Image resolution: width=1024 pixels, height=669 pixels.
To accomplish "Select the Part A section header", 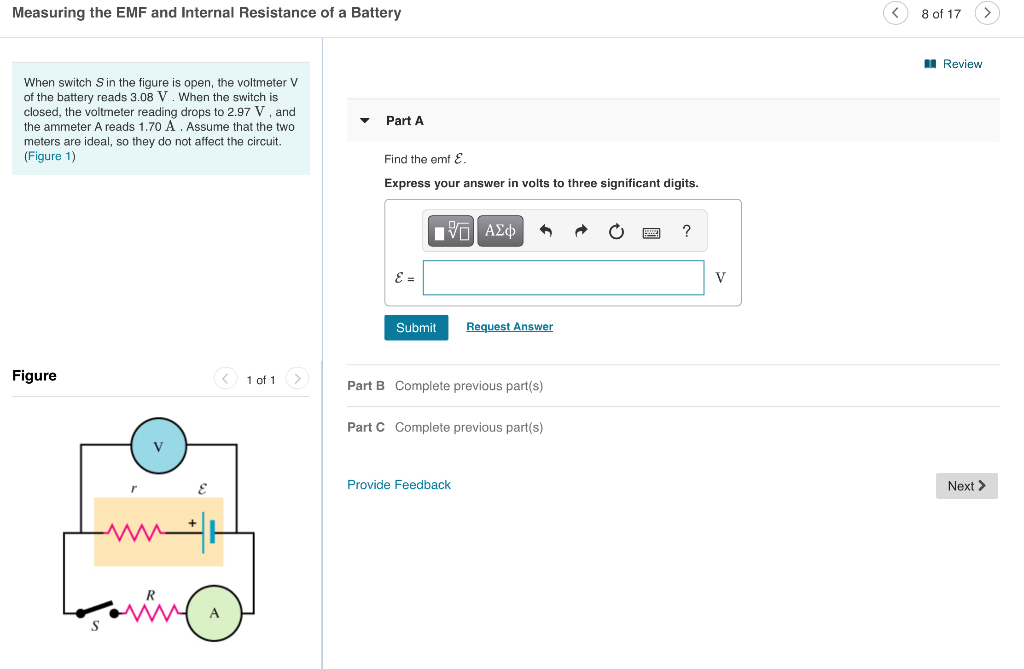I will 406,119.
